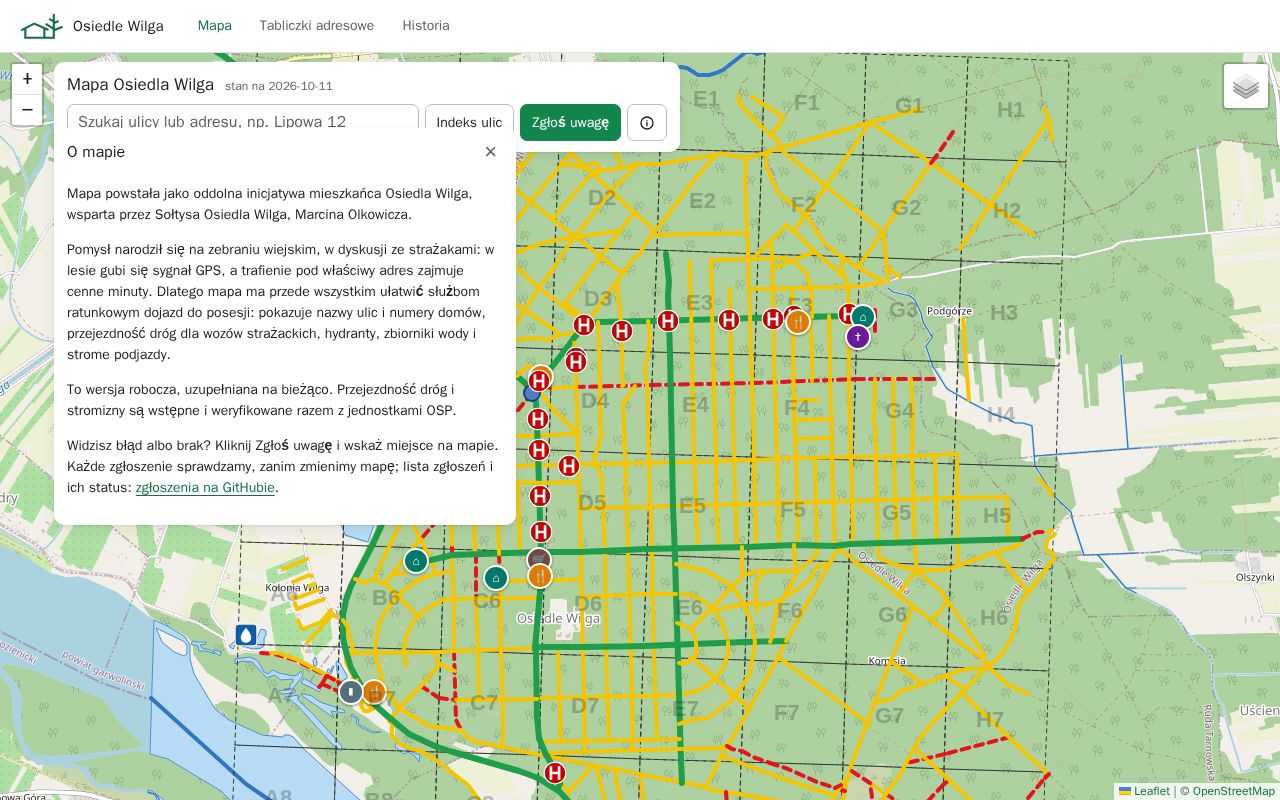Click the purple cross church marker

click(858, 337)
